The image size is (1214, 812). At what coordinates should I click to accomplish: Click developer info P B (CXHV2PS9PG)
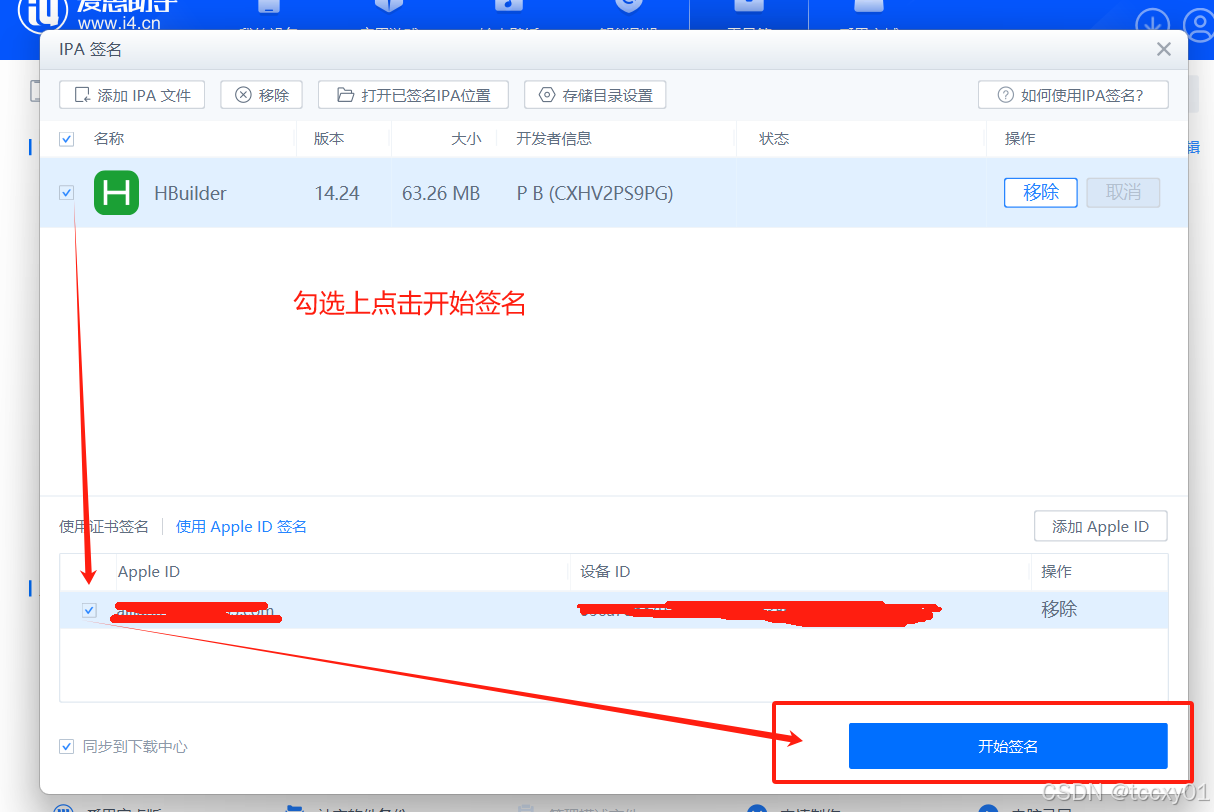coord(595,193)
